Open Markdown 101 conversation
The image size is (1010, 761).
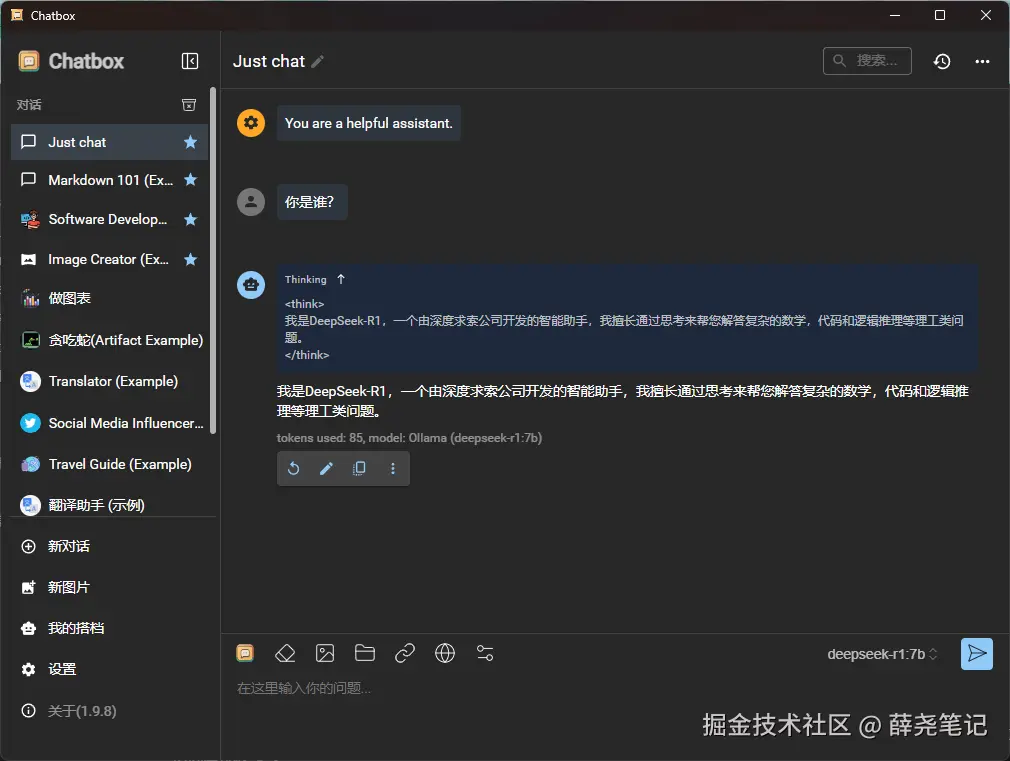pos(110,180)
